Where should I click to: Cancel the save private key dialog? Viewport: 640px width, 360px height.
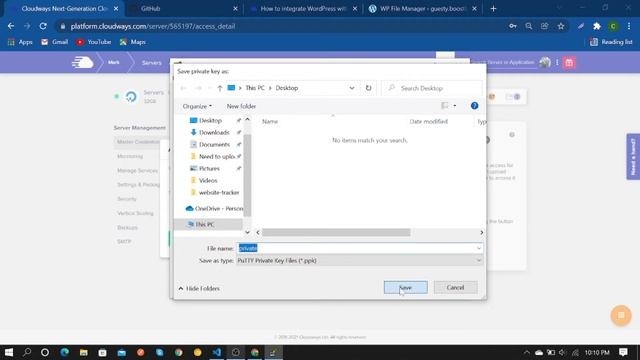455,287
